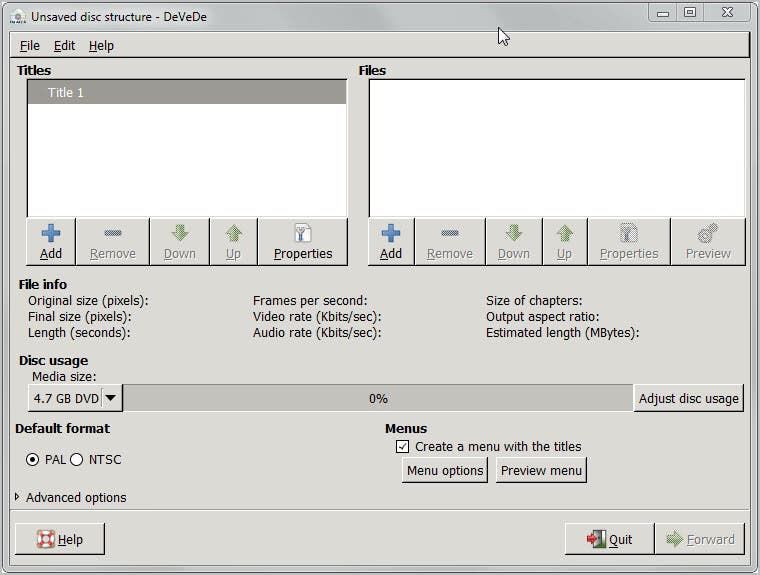Quit DeVeDe using the Quit button
Viewport: 760px width, 575px height.
tap(609, 539)
